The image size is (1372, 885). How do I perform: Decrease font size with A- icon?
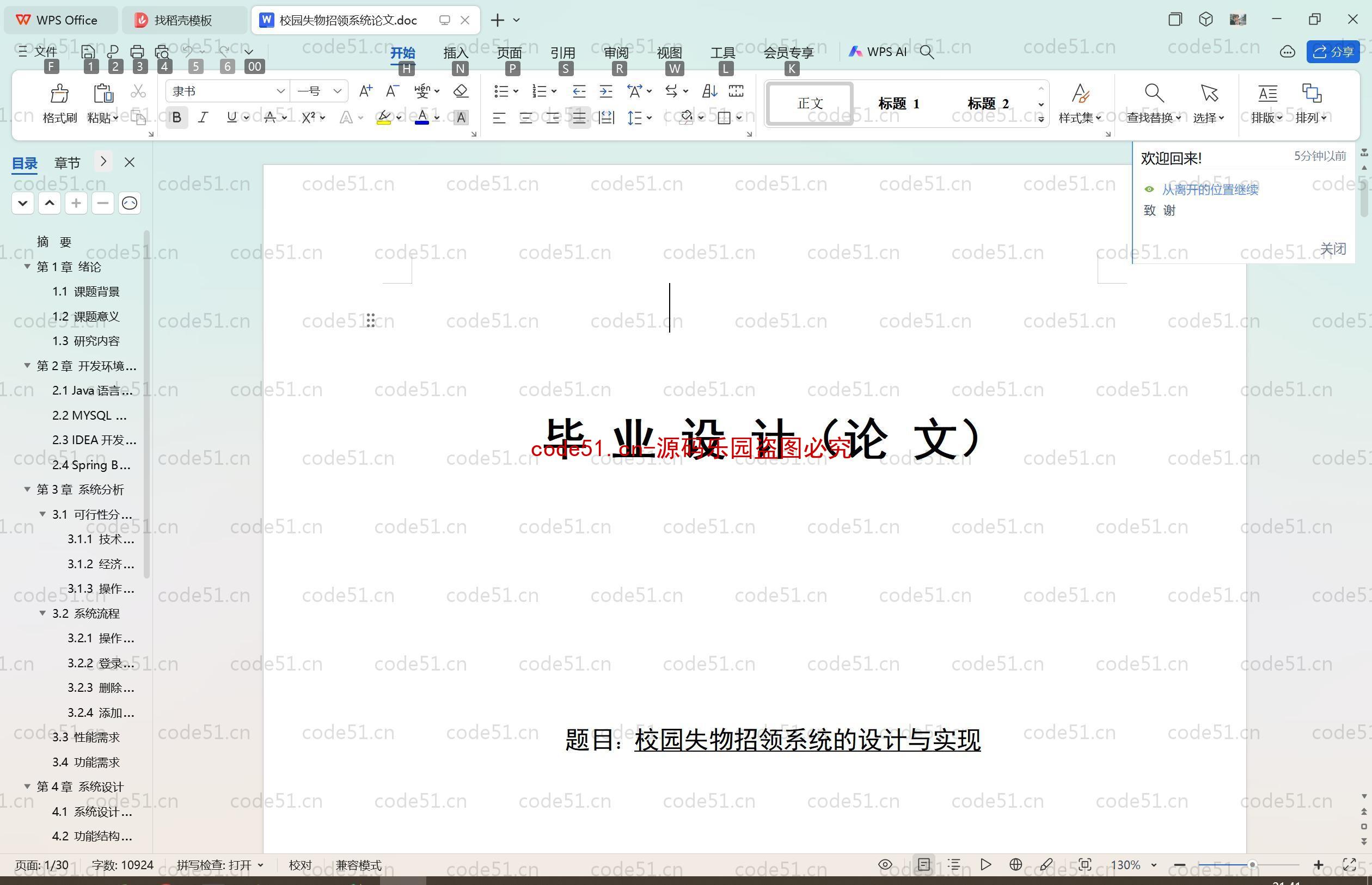pos(392,91)
